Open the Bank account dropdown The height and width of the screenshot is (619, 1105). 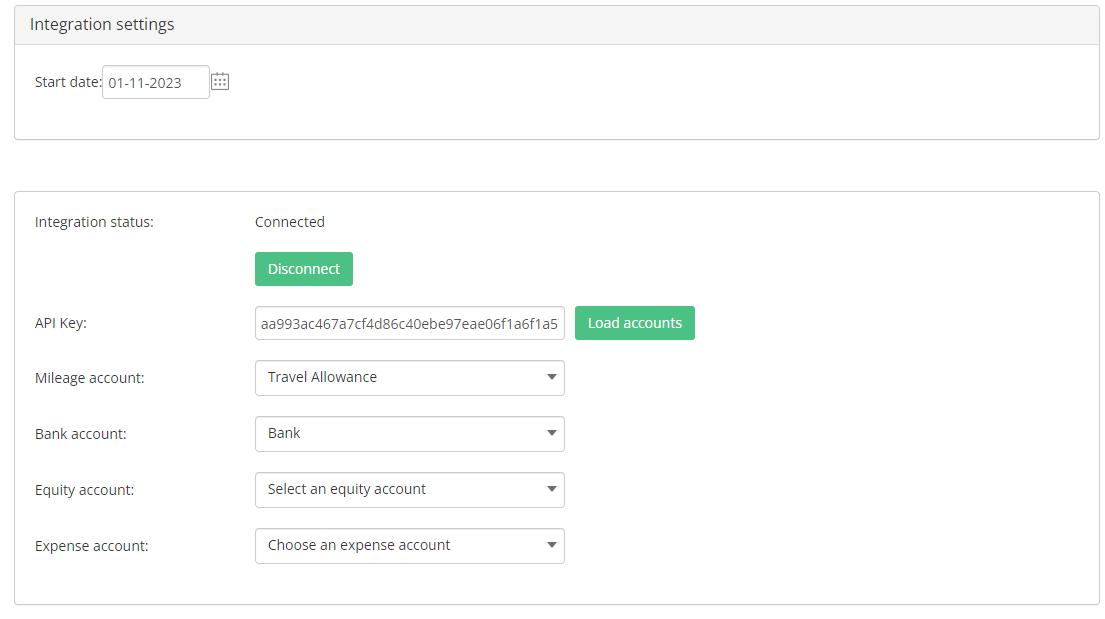(x=409, y=434)
